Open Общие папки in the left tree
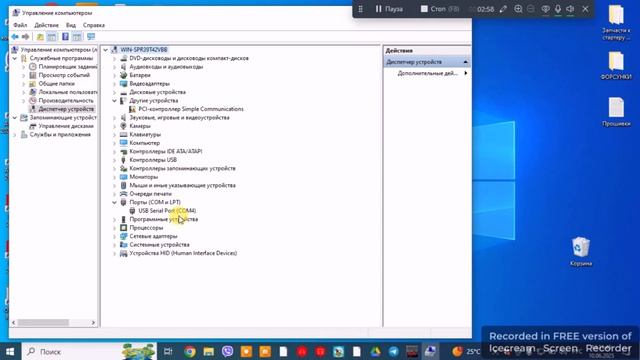This screenshot has width=640, height=360. 56,84
